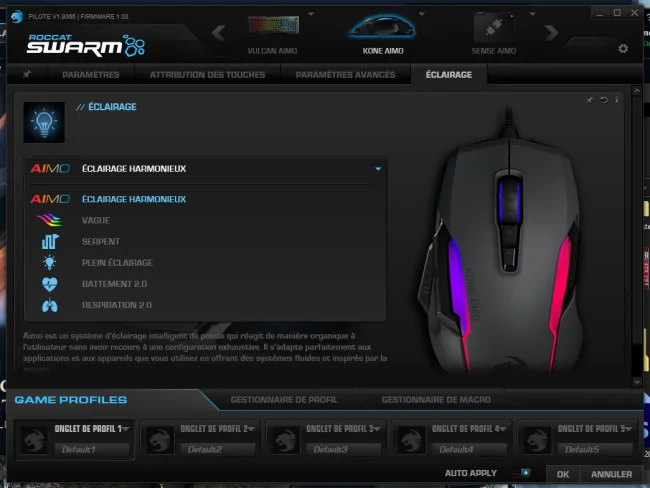The image size is (650, 488).
Task: Click profile 5 Roccat emblem icon
Action: click(537, 440)
